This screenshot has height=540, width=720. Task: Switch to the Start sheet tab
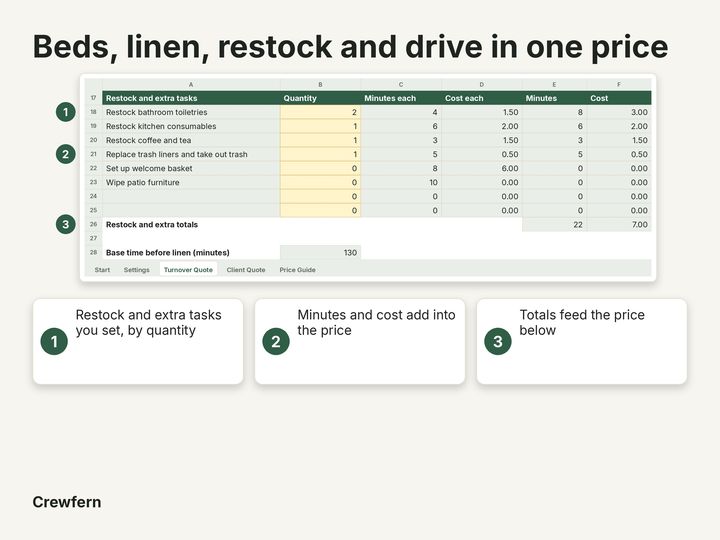(102, 270)
